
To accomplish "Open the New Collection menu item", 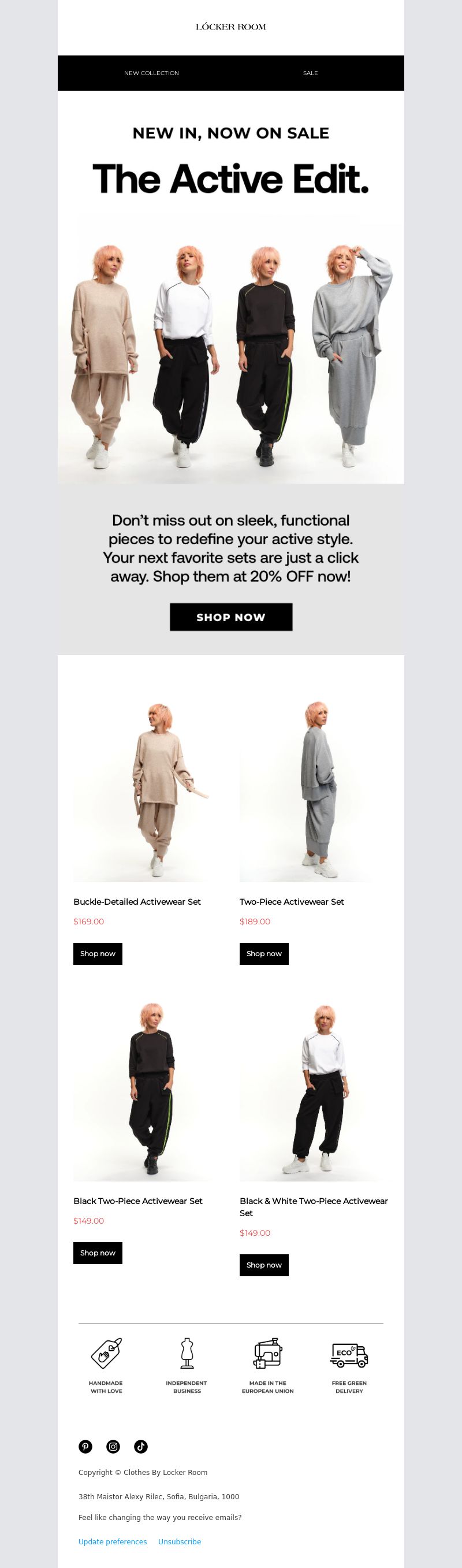I will pyautogui.click(x=151, y=73).
